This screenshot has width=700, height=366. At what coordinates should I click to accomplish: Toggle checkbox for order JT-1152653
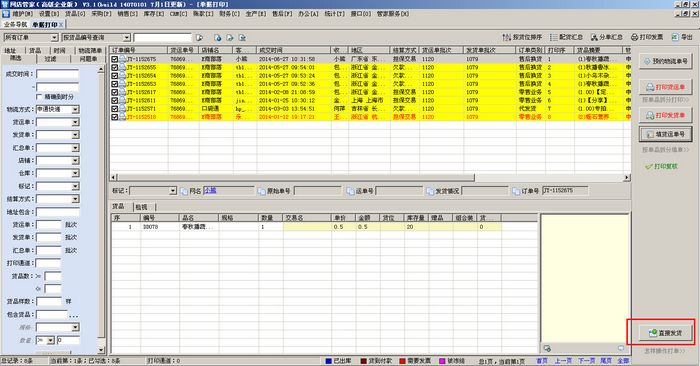tap(115, 84)
